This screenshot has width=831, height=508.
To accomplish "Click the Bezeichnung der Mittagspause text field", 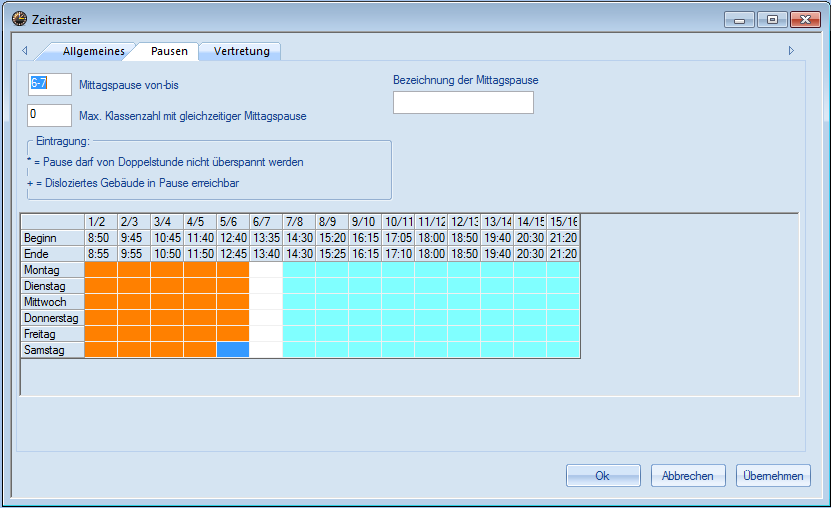I will pyautogui.click(x=463, y=103).
